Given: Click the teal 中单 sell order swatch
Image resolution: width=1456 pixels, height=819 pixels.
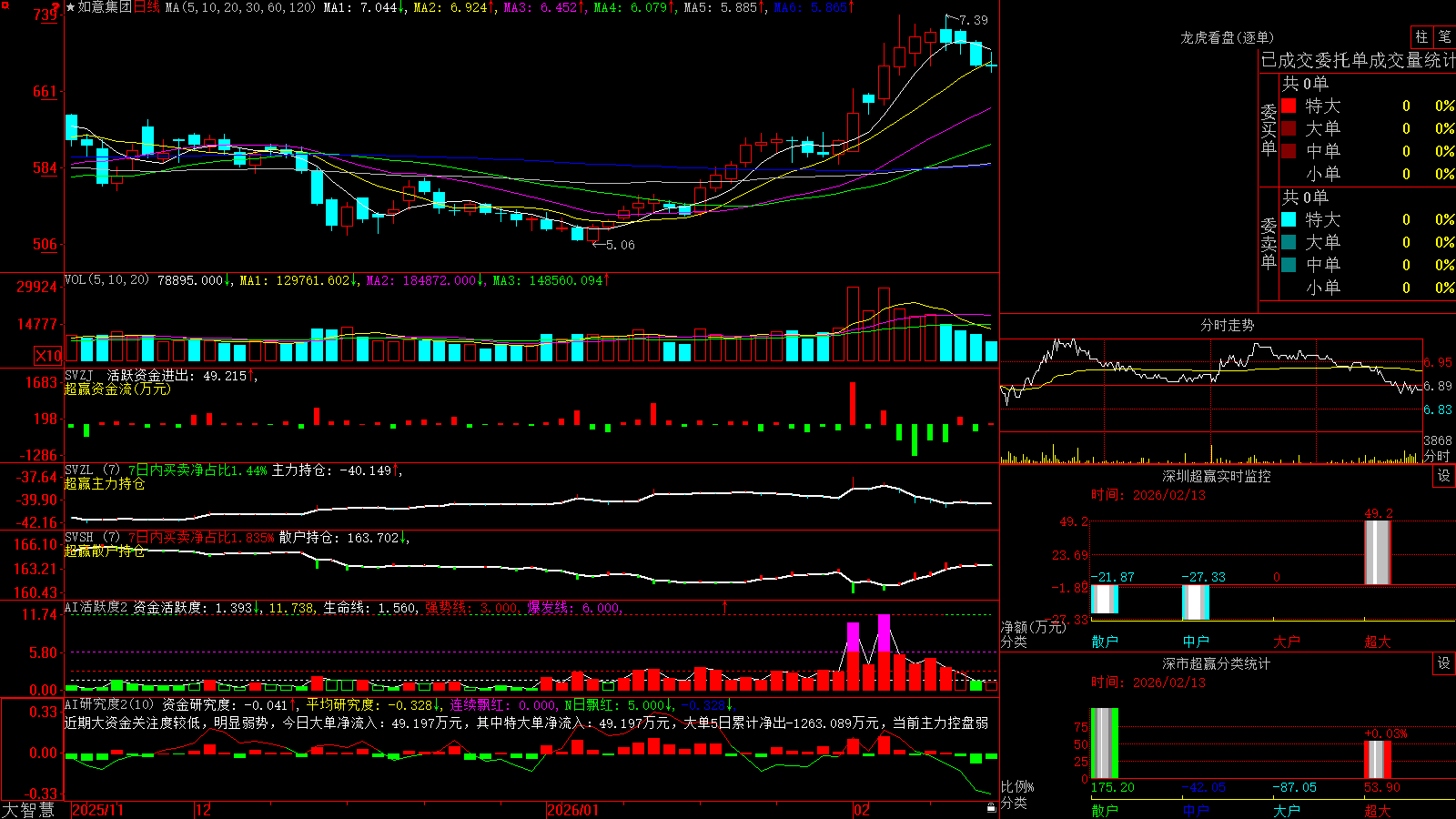Looking at the screenshot, I should tap(1289, 265).
